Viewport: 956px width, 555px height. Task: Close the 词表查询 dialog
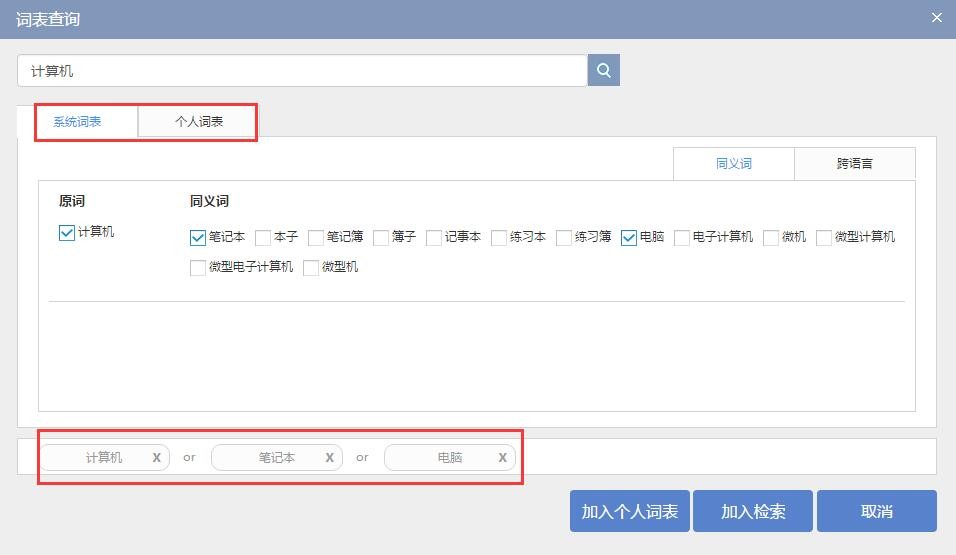[x=937, y=18]
